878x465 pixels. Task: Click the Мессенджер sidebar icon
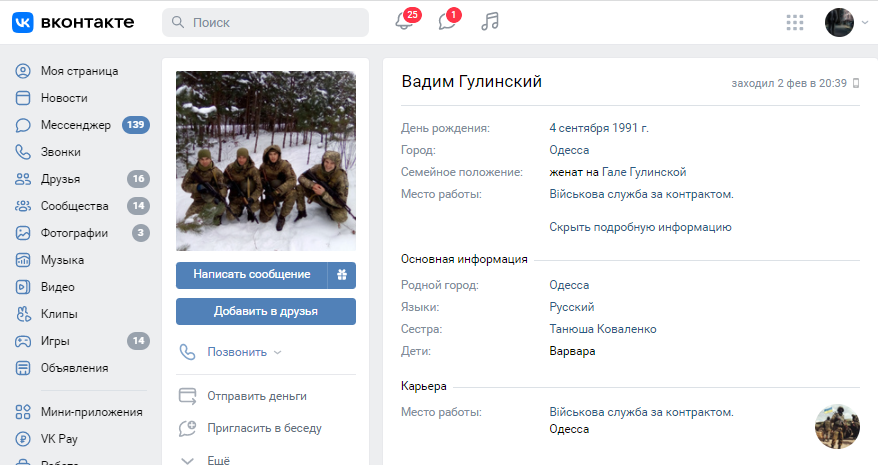tap(23, 125)
